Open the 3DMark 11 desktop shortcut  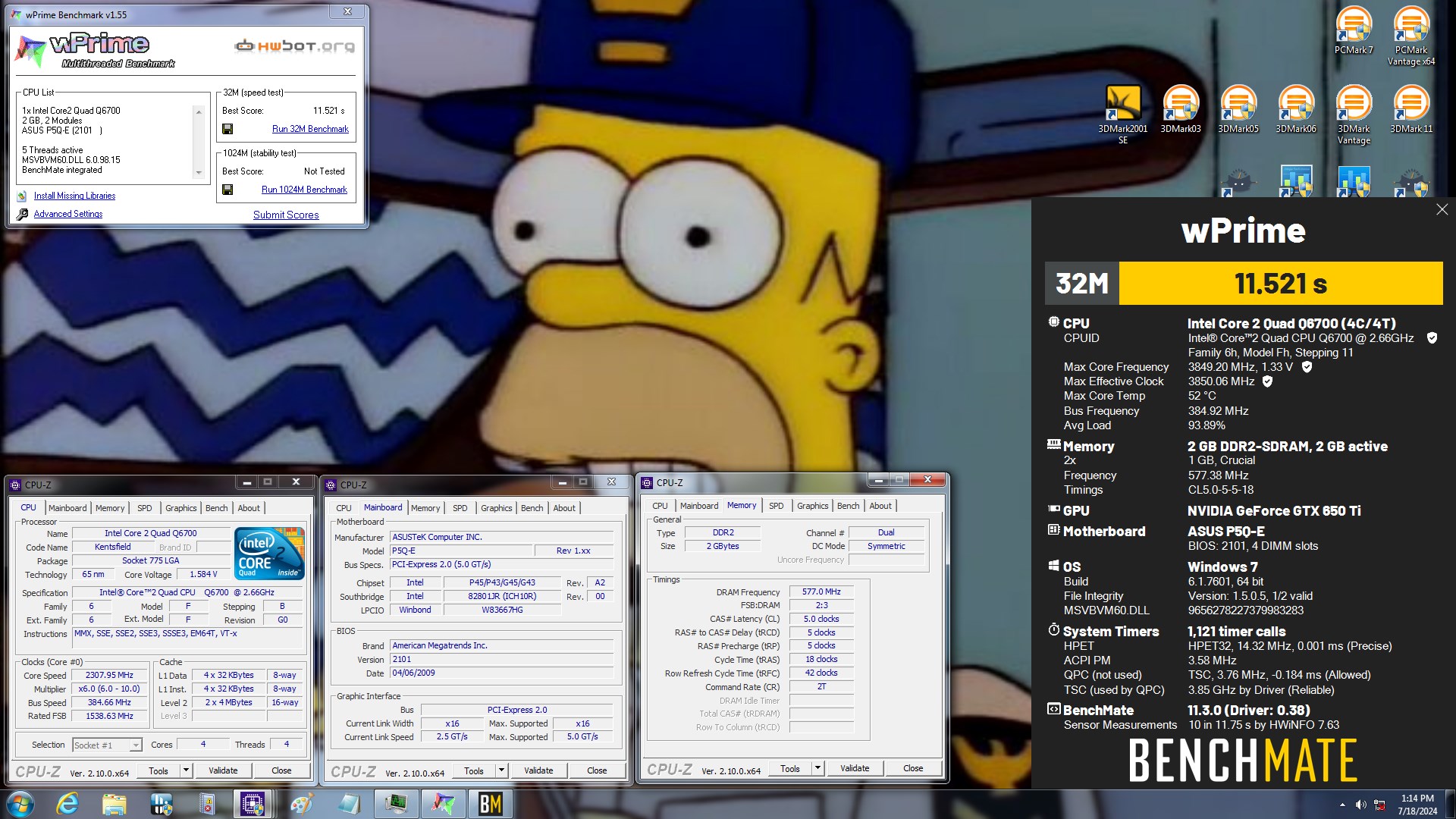pos(1411,109)
